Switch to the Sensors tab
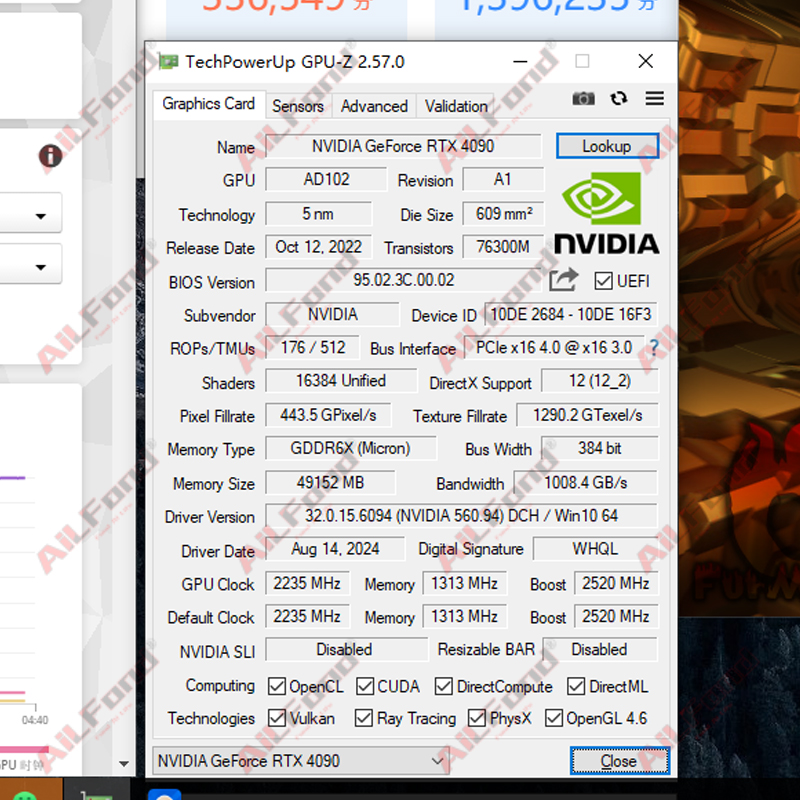The height and width of the screenshot is (800, 800). (x=297, y=105)
